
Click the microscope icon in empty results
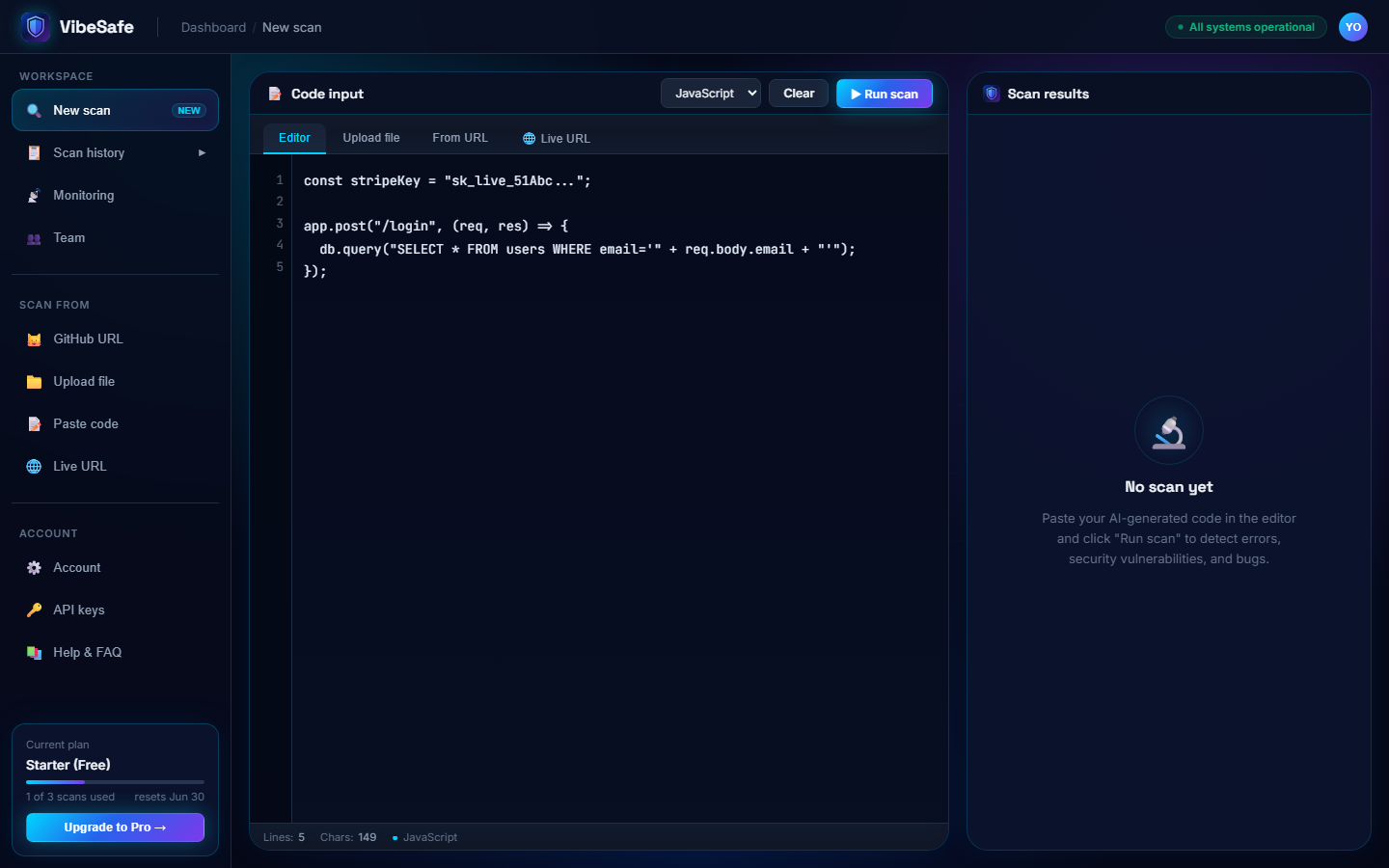(x=1169, y=431)
